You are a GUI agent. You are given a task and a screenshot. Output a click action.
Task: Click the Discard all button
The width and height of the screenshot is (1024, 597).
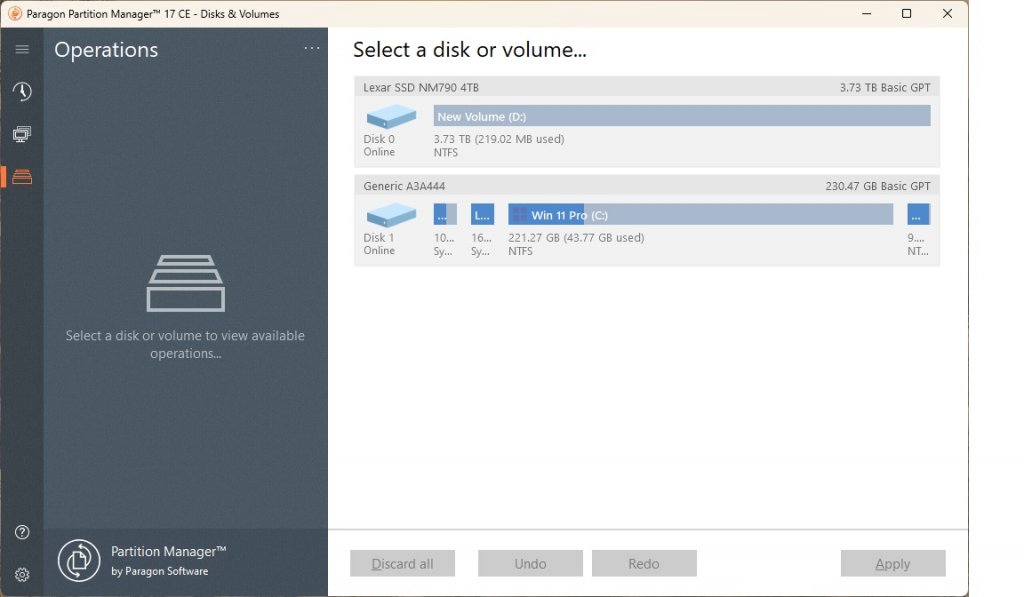click(402, 564)
